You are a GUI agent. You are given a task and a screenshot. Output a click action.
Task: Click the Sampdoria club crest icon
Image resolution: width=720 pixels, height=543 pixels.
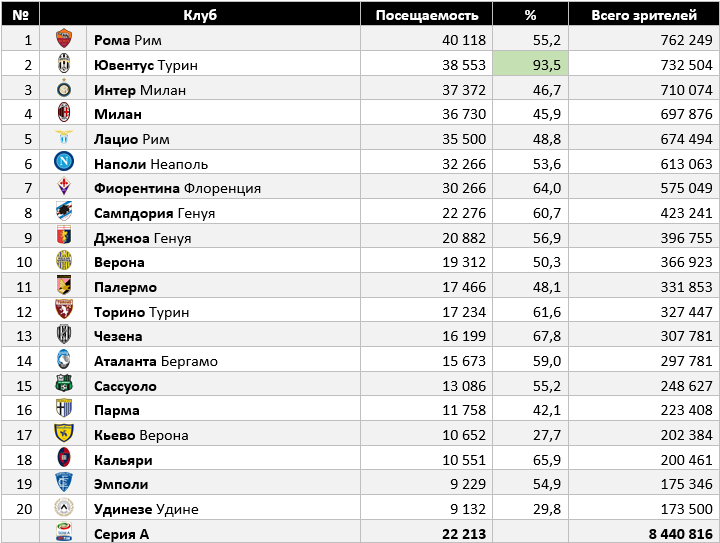(64, 213)
